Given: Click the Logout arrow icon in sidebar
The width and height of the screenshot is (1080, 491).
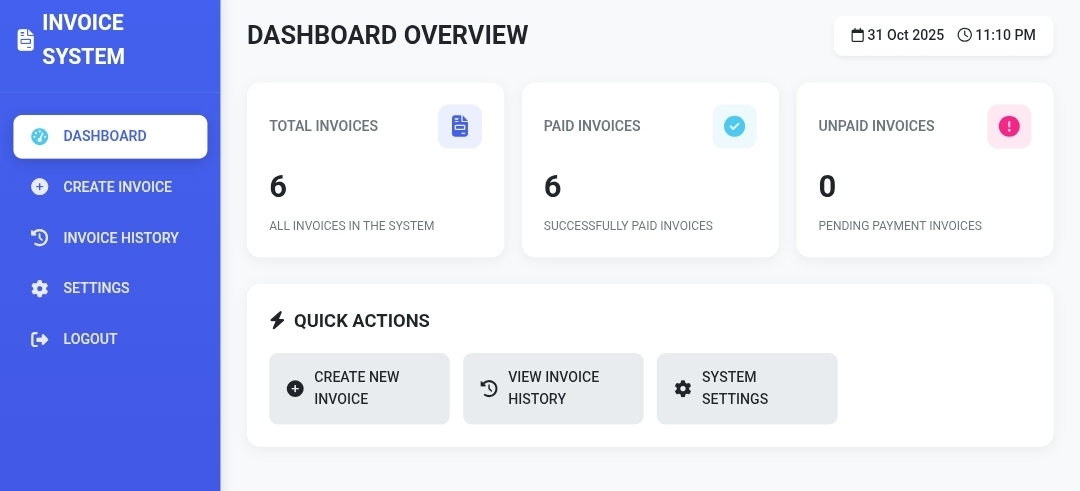Looking at the screenshot, I should point(40,339).
